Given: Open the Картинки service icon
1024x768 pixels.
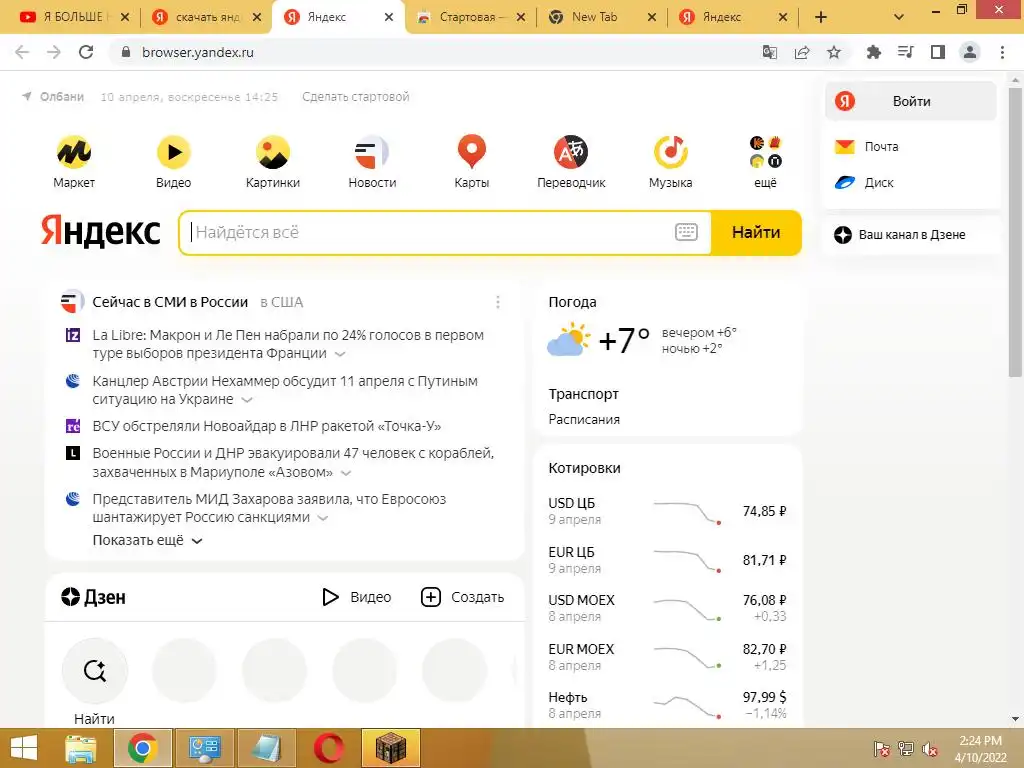Looking at the screenshot, I should [272, 152].
